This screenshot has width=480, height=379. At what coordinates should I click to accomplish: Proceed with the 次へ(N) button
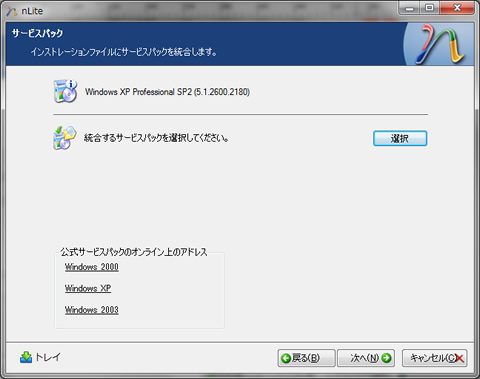366,358
